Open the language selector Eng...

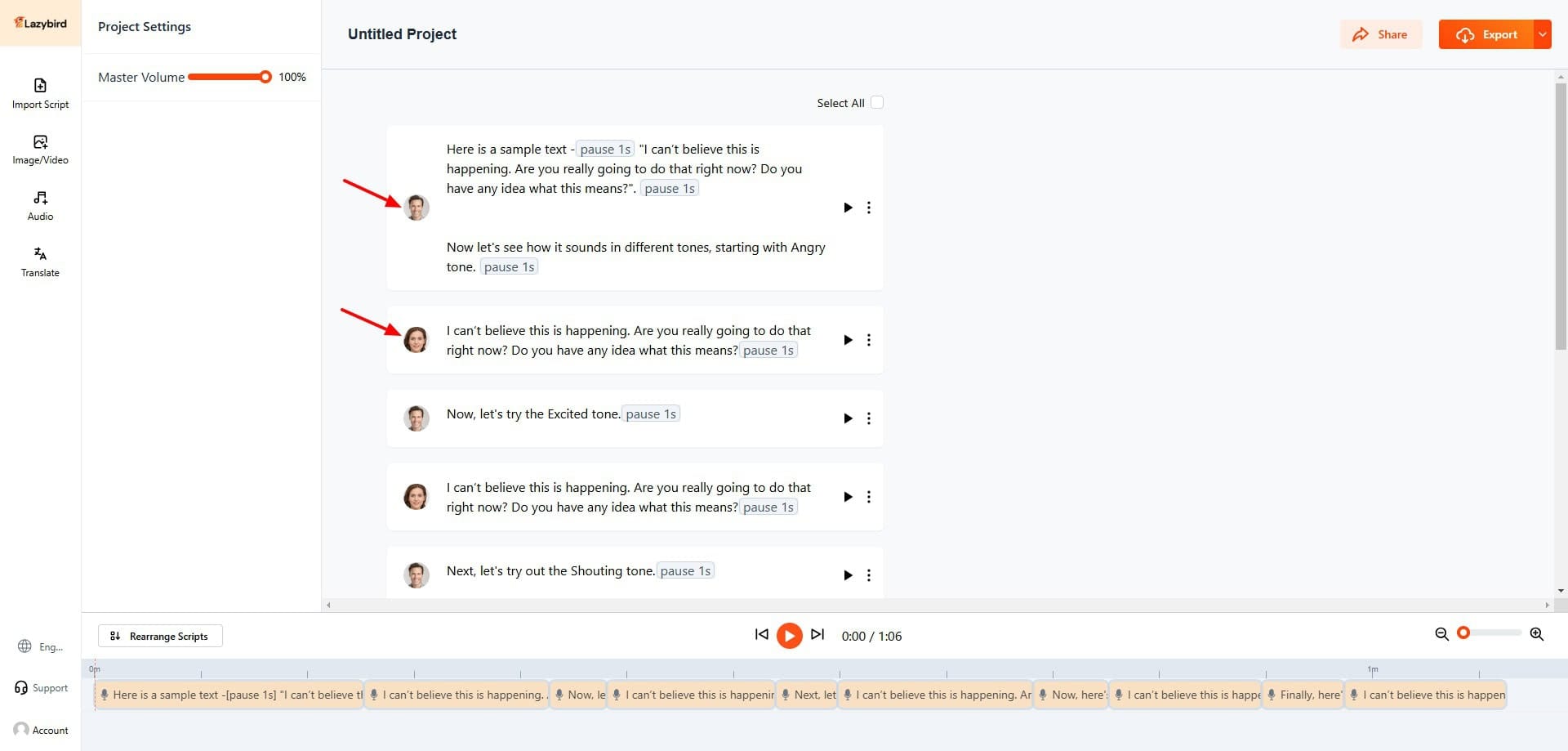point(41,646)
